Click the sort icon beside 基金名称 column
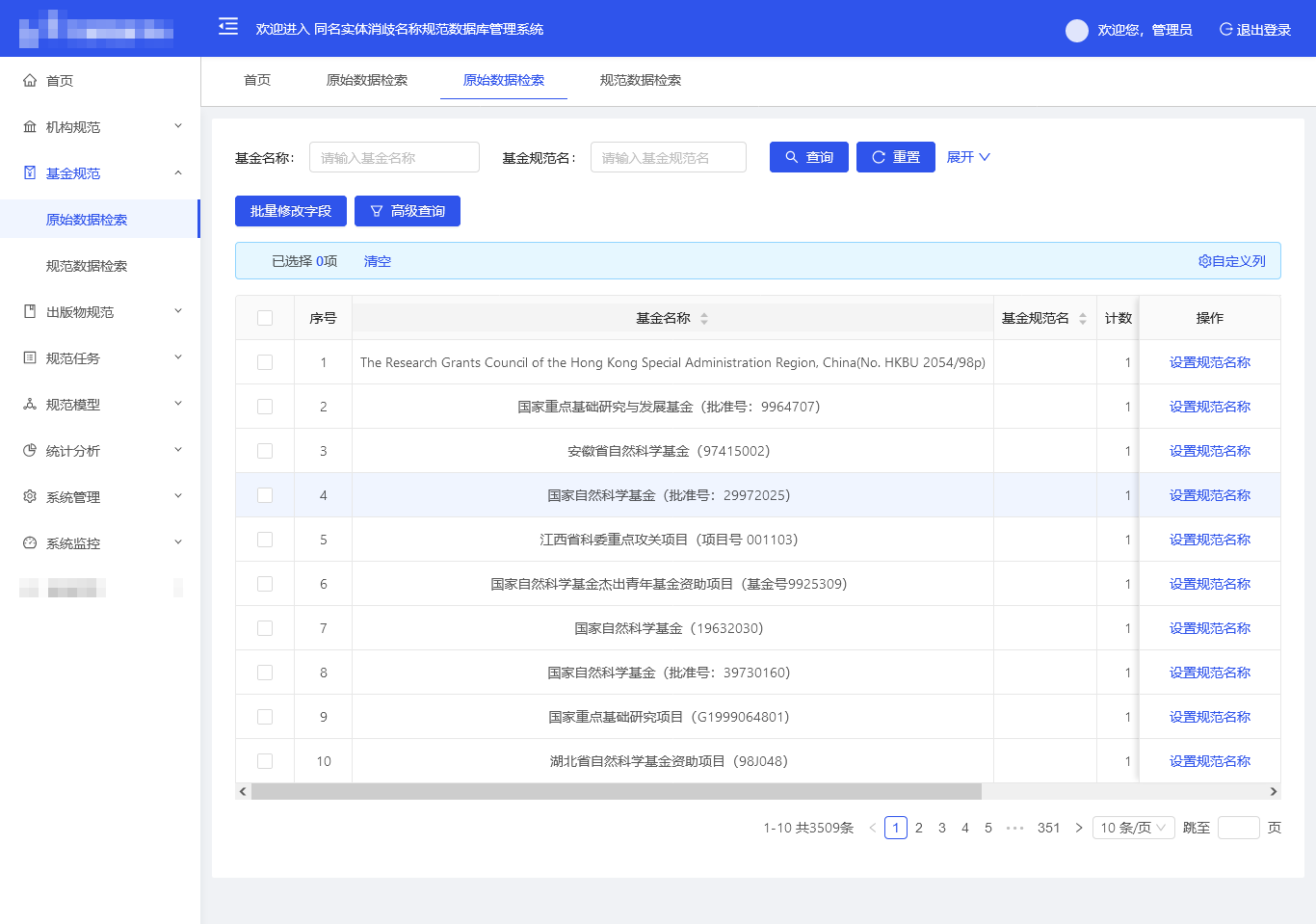Image resolution: width=1316 pixels, height=924 pixels. [704, 319]
